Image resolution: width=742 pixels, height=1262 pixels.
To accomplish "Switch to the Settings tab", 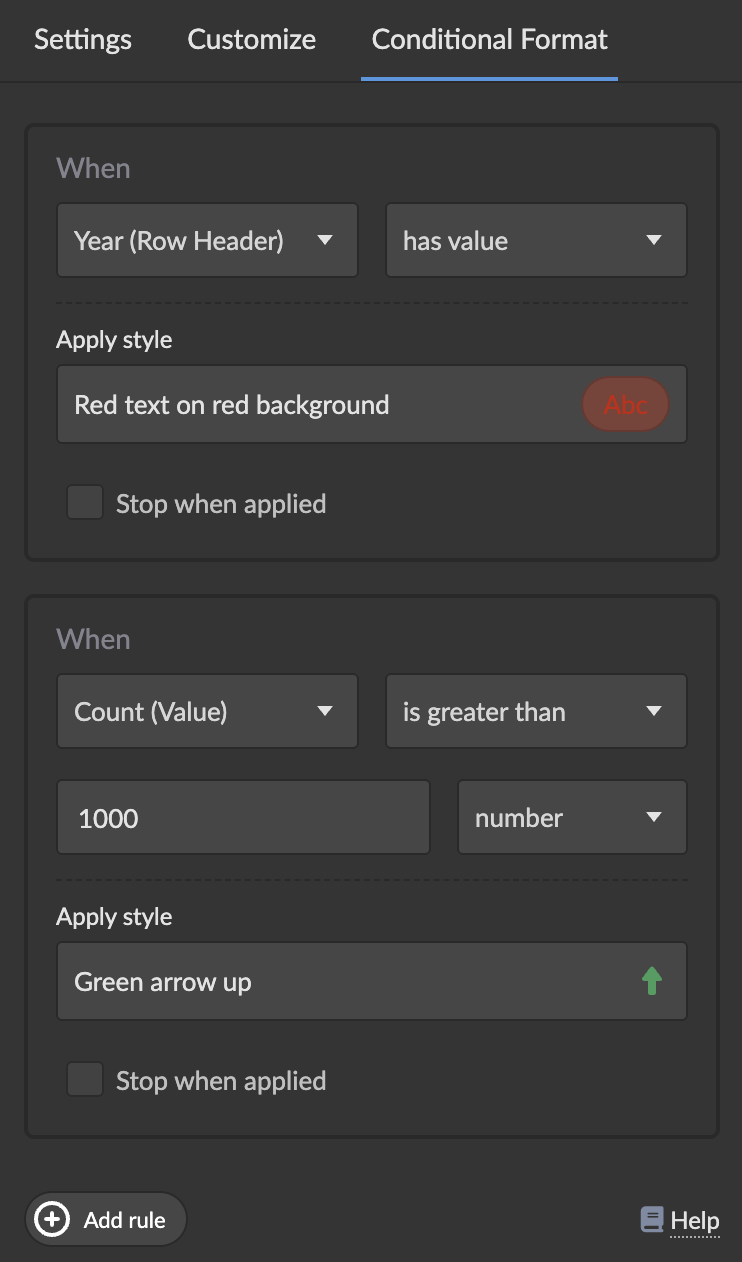I will [x=83, y=40].
